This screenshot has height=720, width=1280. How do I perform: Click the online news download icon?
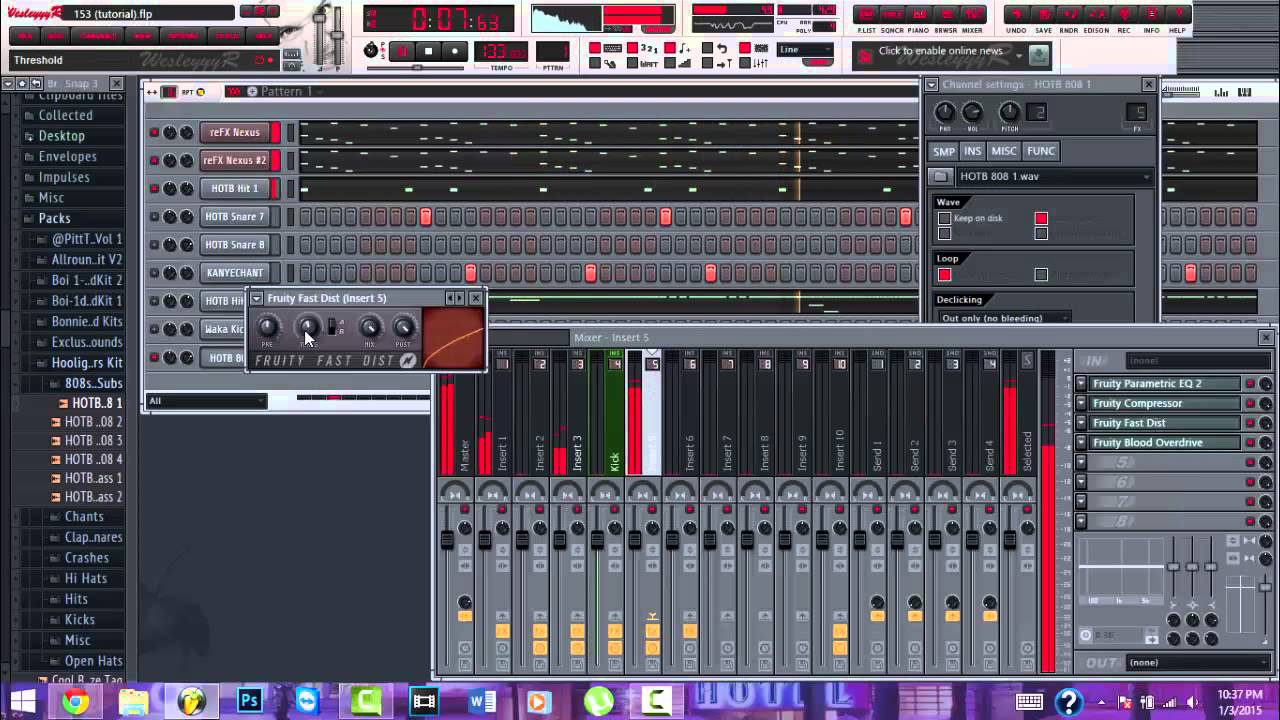pos(1039,56)
